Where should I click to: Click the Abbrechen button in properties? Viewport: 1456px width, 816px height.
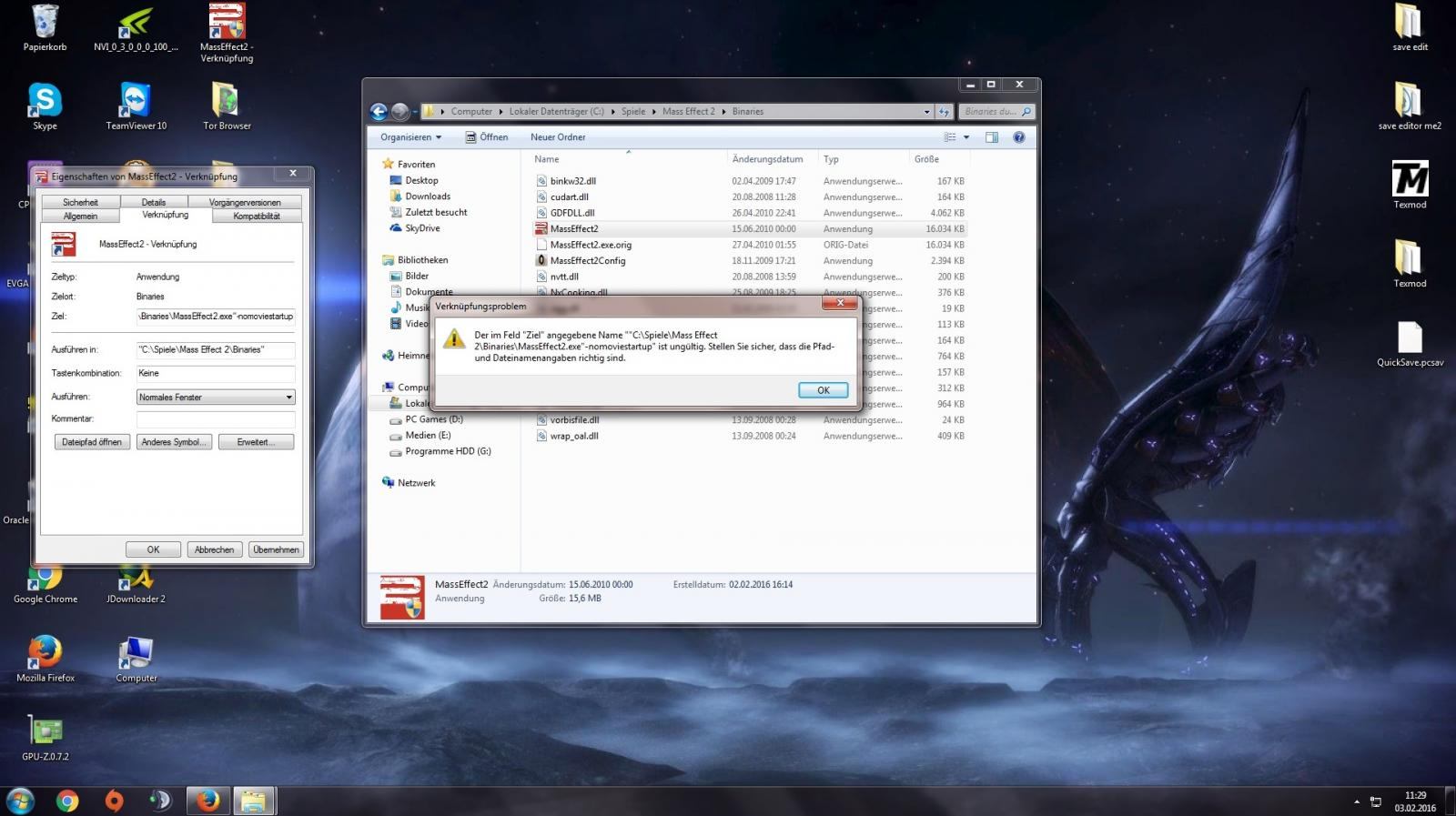click(214, 549)
